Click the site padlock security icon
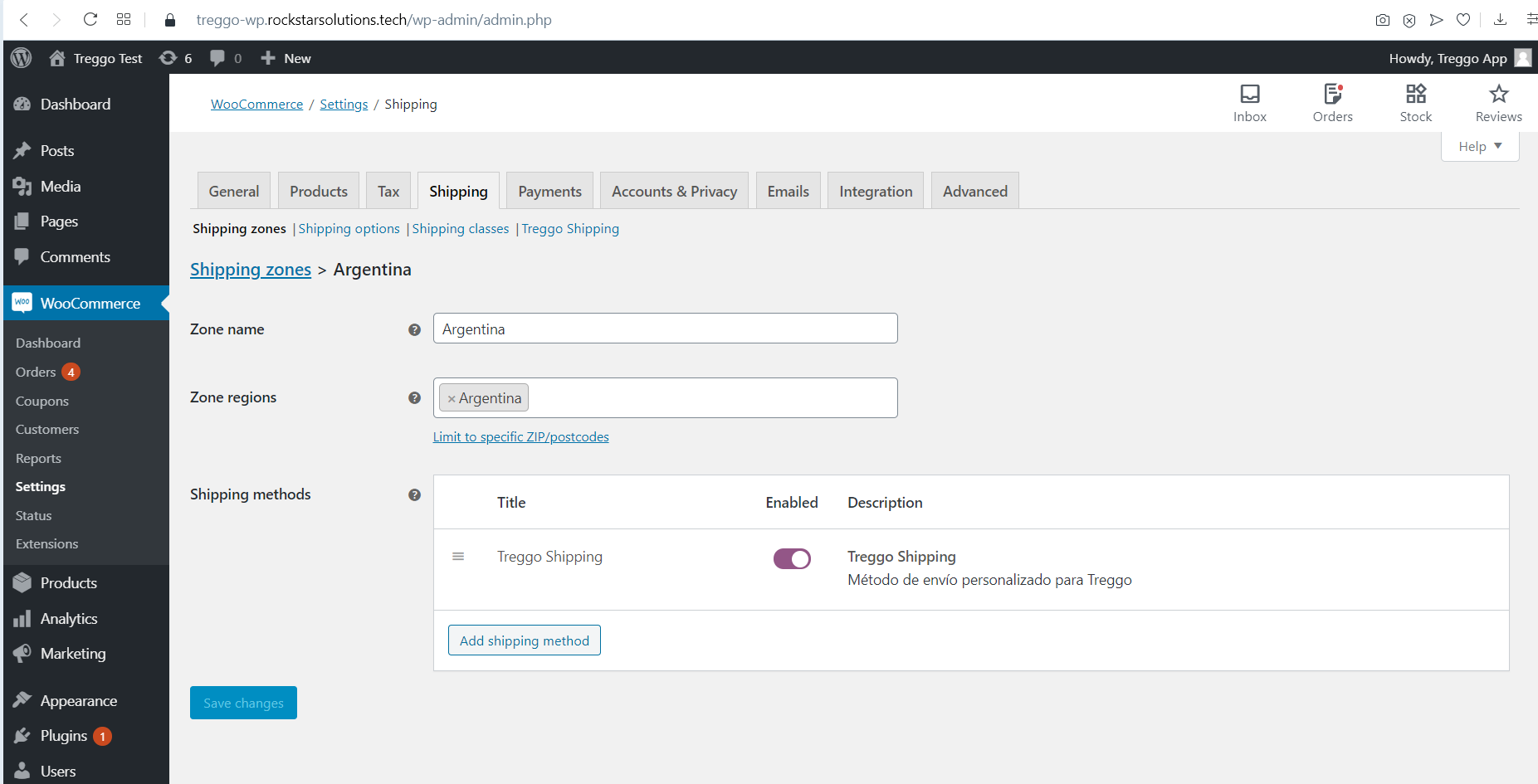Screen dimensions: 1538x784 tap(170, 20)
